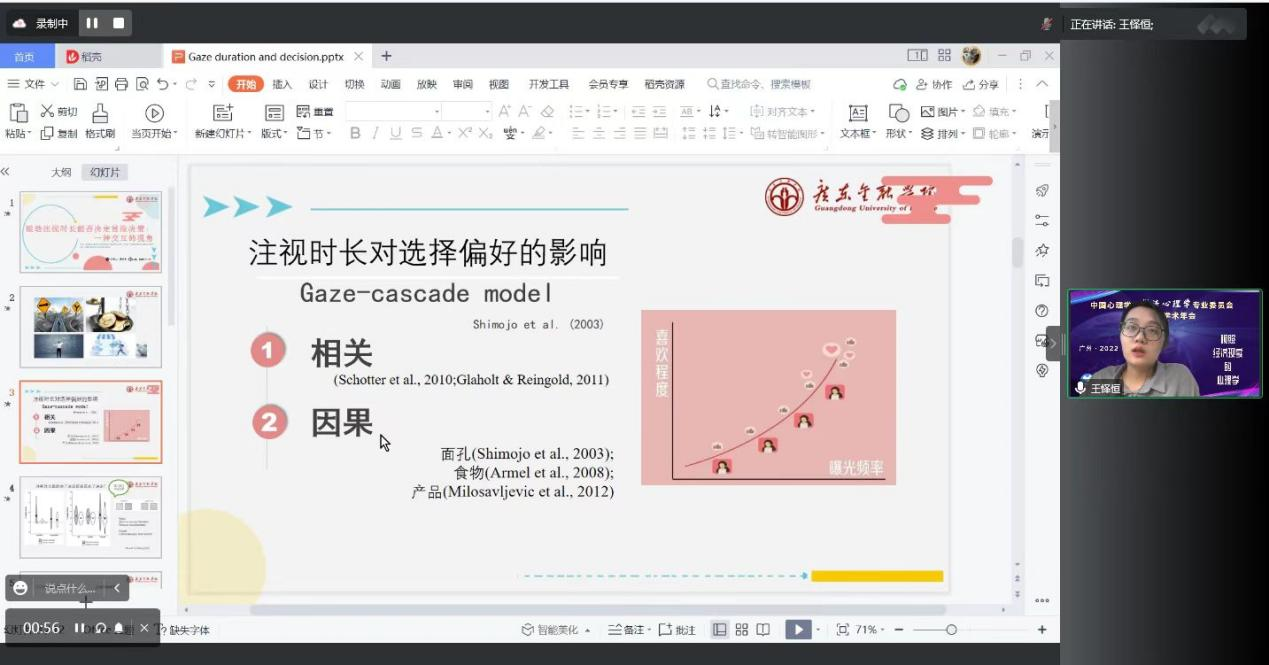This screenshot has height=665, width=1269.
Task: Click the print icon in quick access toolbar
Action: pos(121,84)
